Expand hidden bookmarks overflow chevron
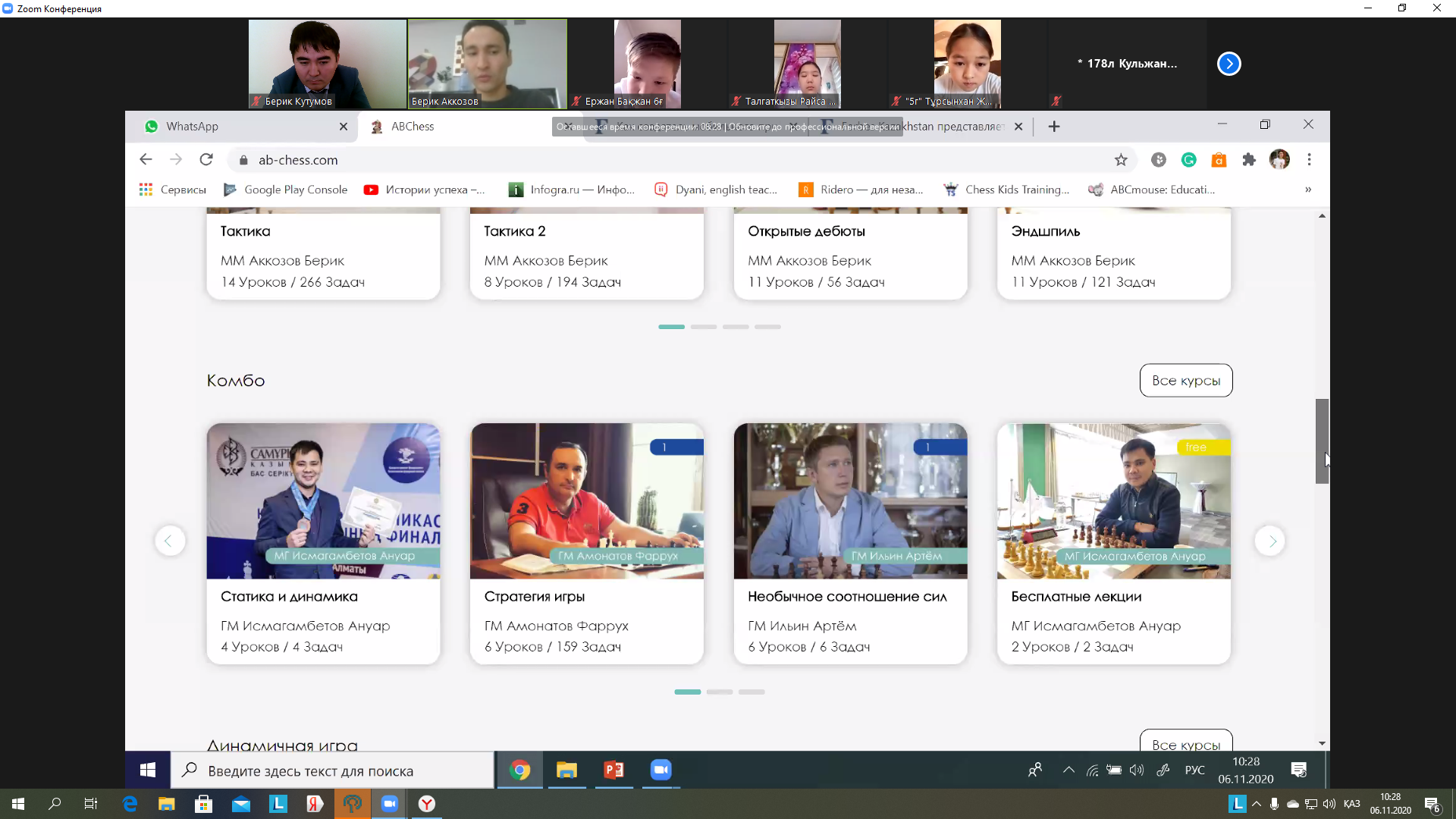Viewport: 1456px width, 819px height. 1308,190
